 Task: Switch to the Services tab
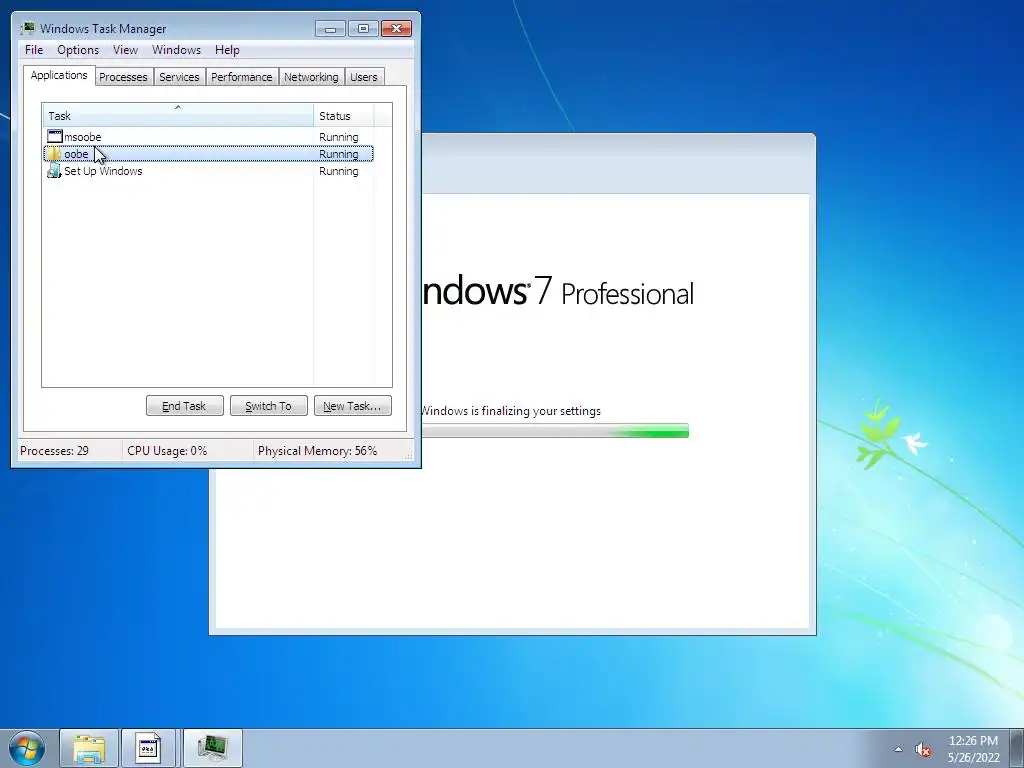(180, 77)
